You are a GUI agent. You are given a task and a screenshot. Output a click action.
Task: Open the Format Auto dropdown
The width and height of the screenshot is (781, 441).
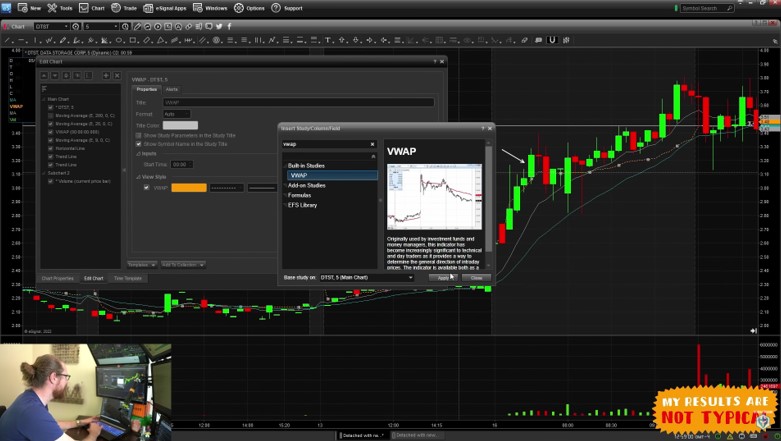177,114
